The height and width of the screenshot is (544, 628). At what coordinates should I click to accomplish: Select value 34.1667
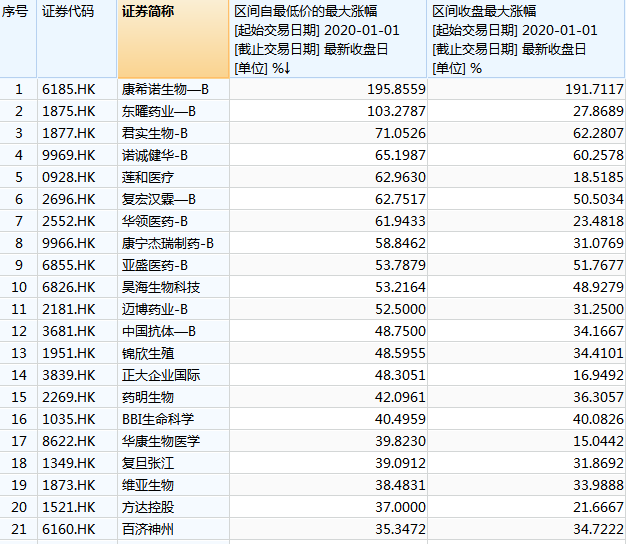point(598,331)
